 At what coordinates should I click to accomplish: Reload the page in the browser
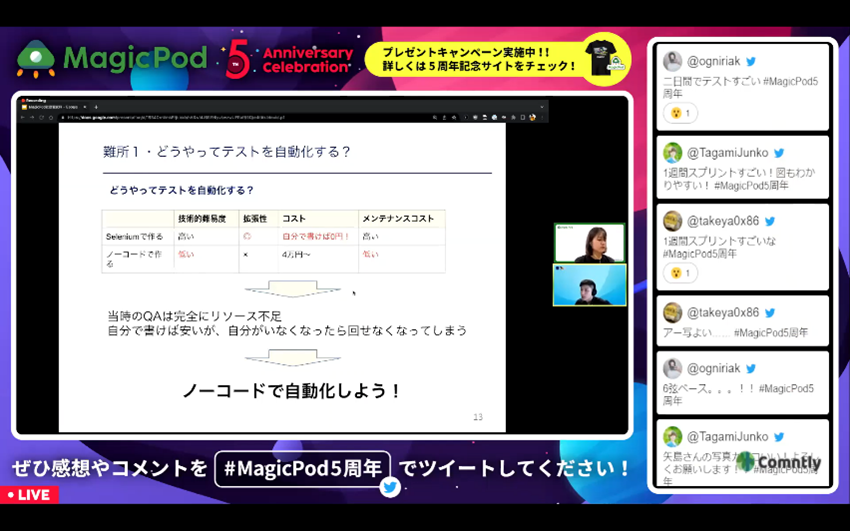pyautogui.click(x=41, y=117)
